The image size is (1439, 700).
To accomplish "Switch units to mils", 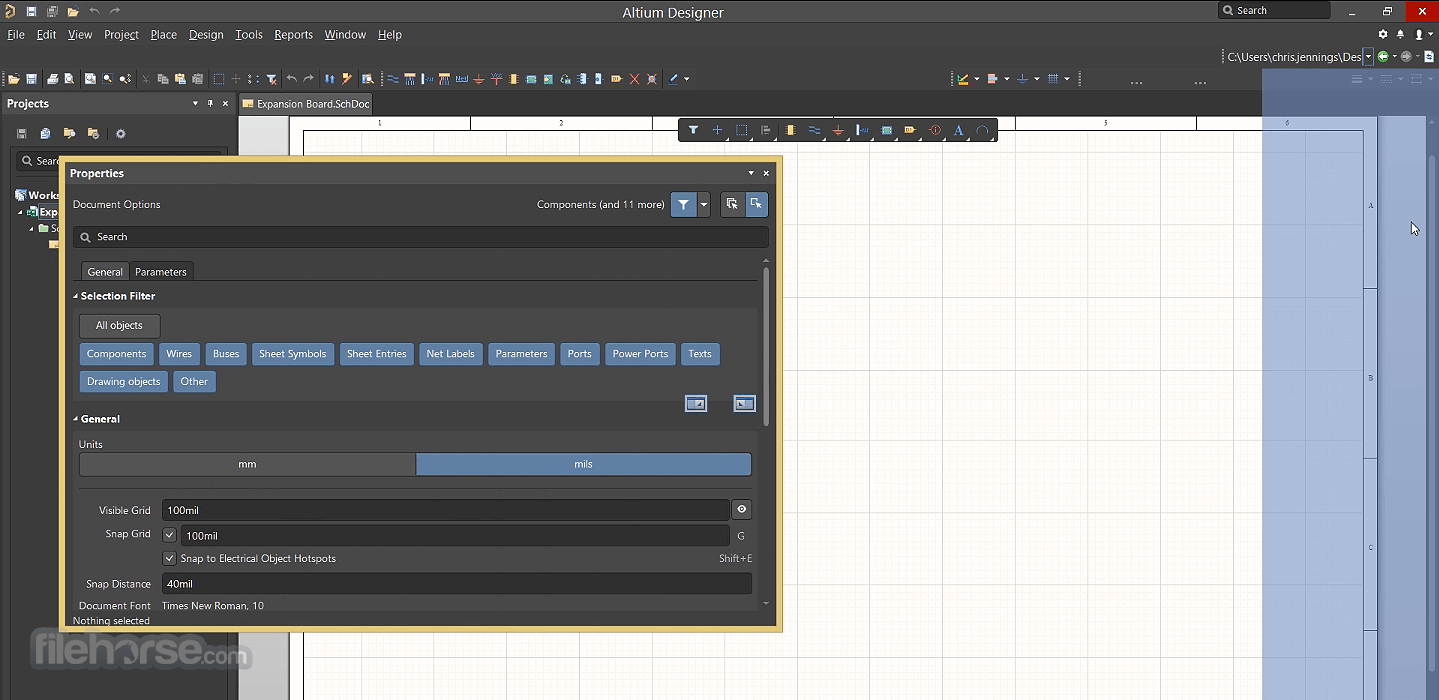I will 583,464.
